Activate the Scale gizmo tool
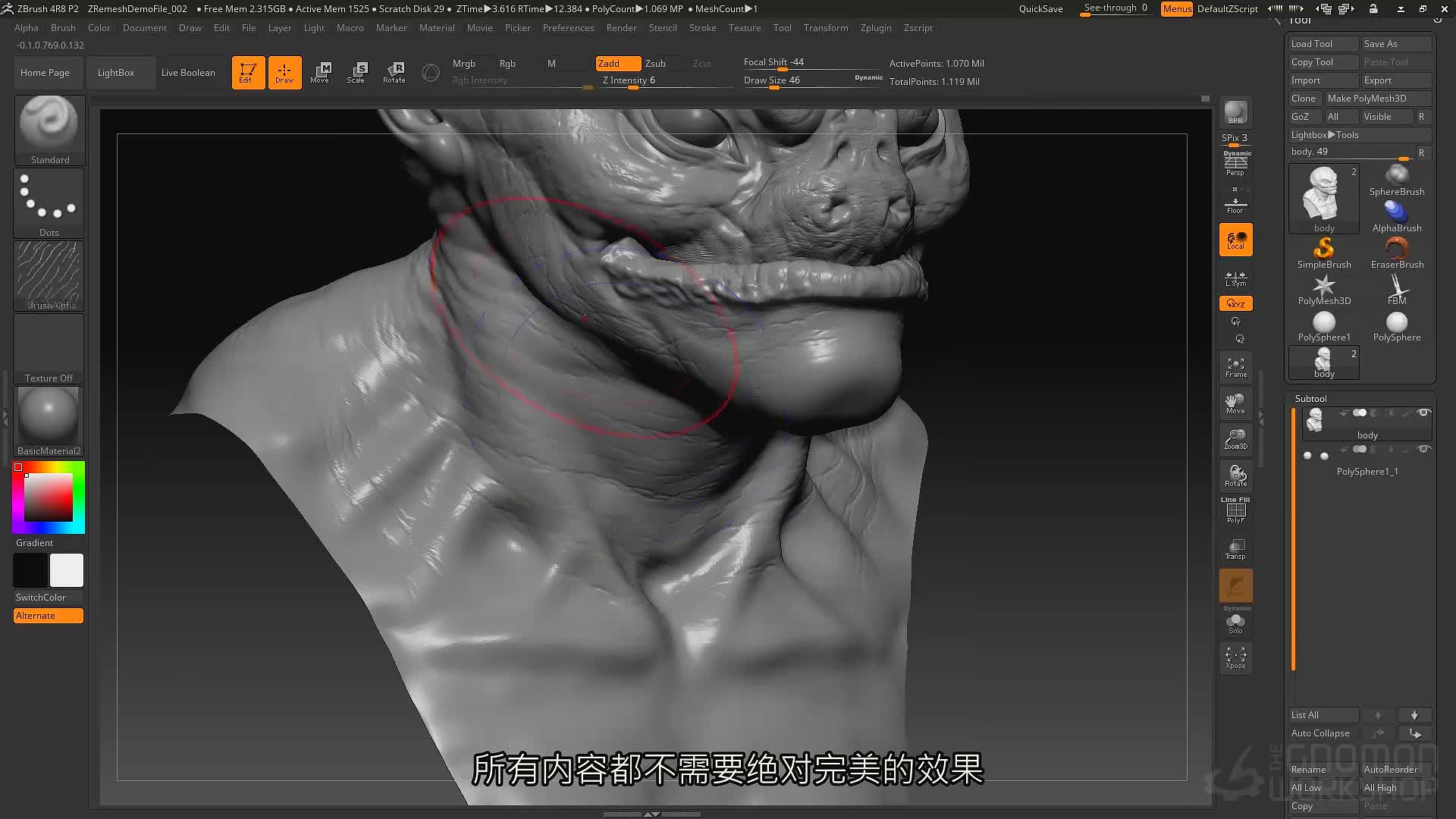The width and height of the screenshot is (1456, 819). coord(356,73)
